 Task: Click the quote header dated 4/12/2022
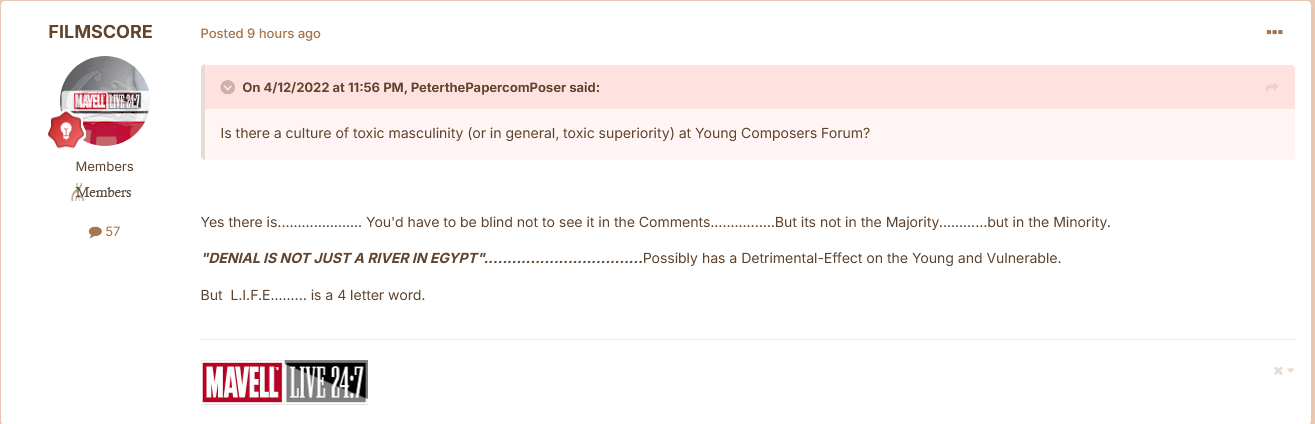tap(421, 87)
